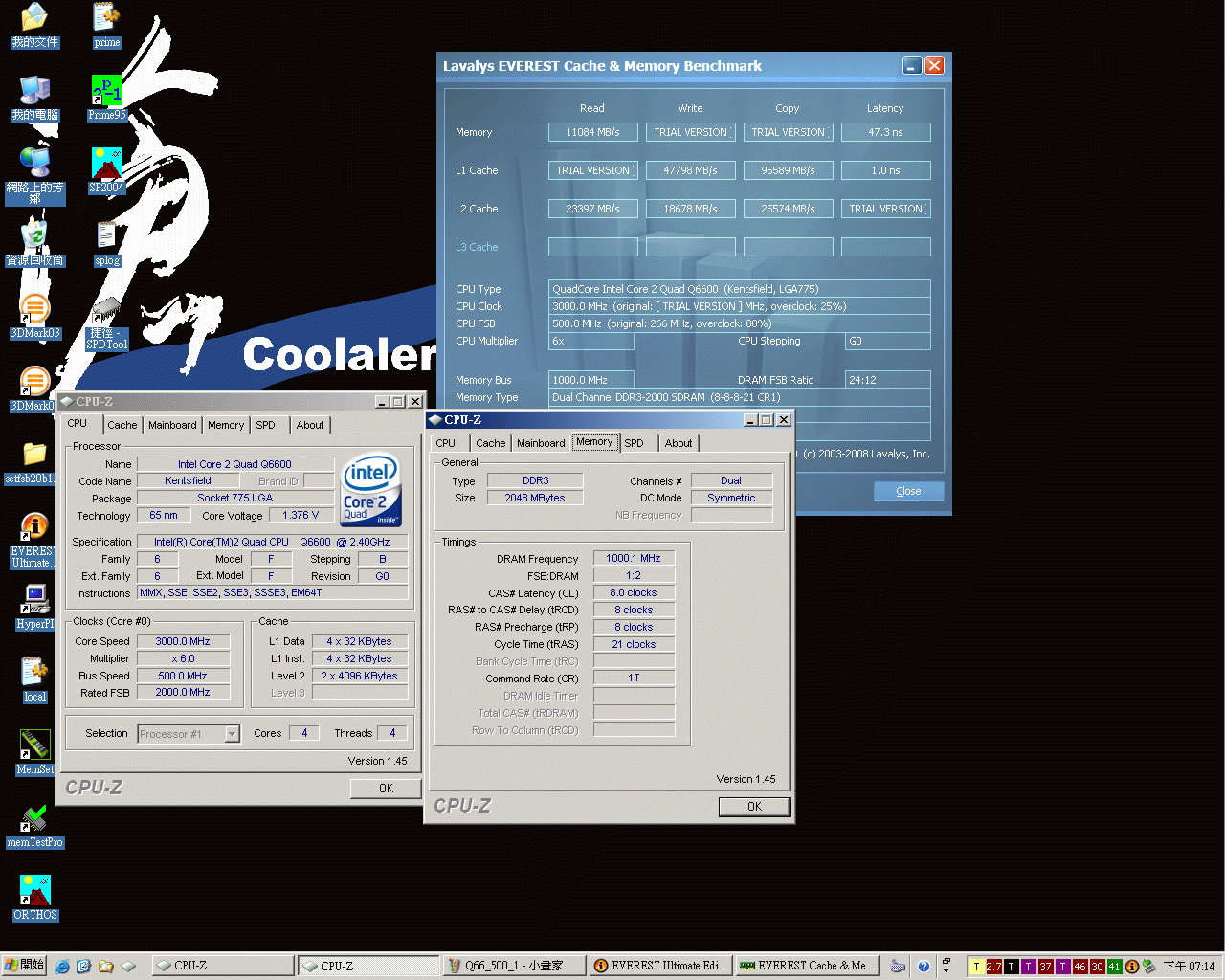The height and width of the screenshot is (980, 1225).
Task: Open the splog text file icon
Action: point(106,243)
